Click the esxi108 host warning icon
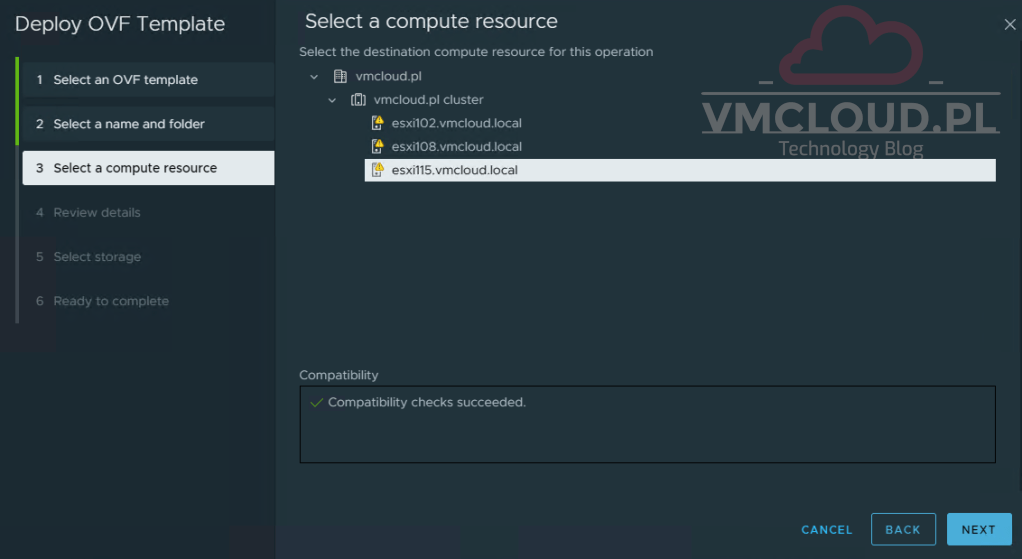This screenshot has height=559, width=1022. coord(377,147)
